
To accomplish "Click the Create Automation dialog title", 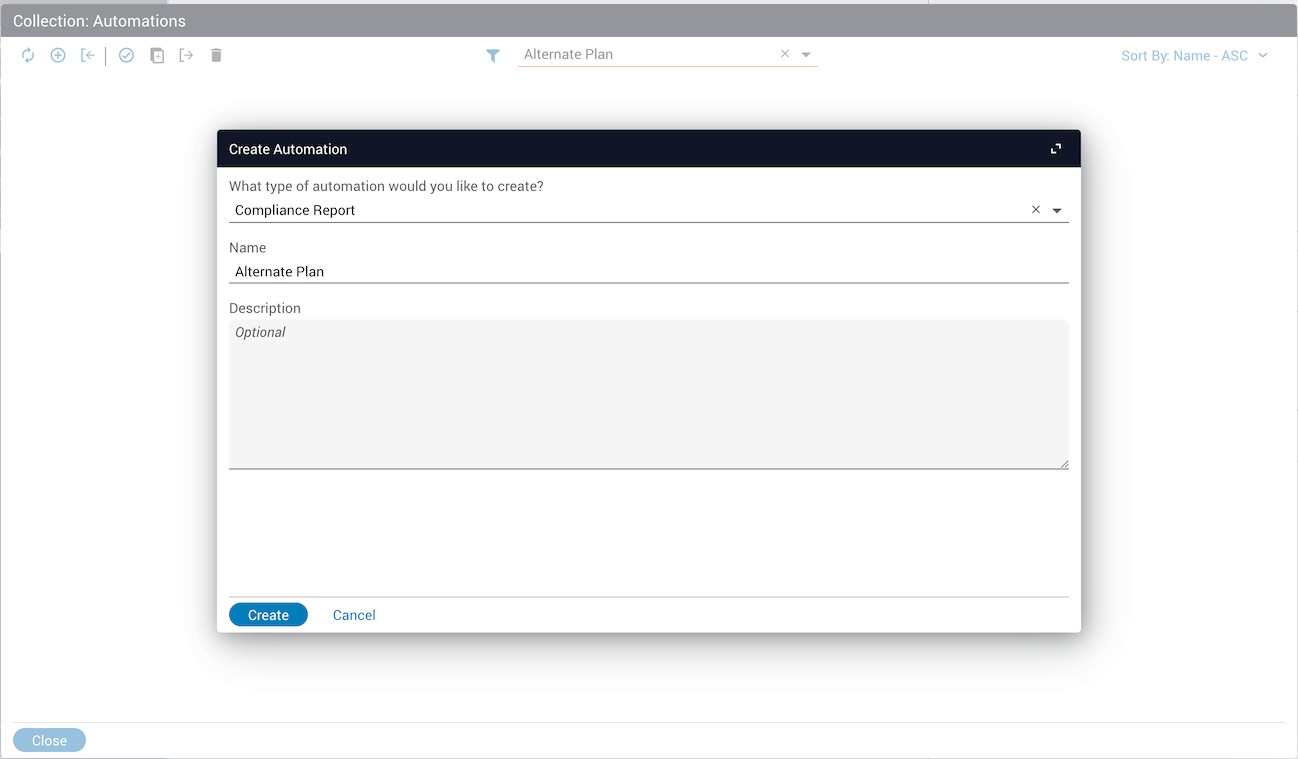I will click(x=288, y=149).
